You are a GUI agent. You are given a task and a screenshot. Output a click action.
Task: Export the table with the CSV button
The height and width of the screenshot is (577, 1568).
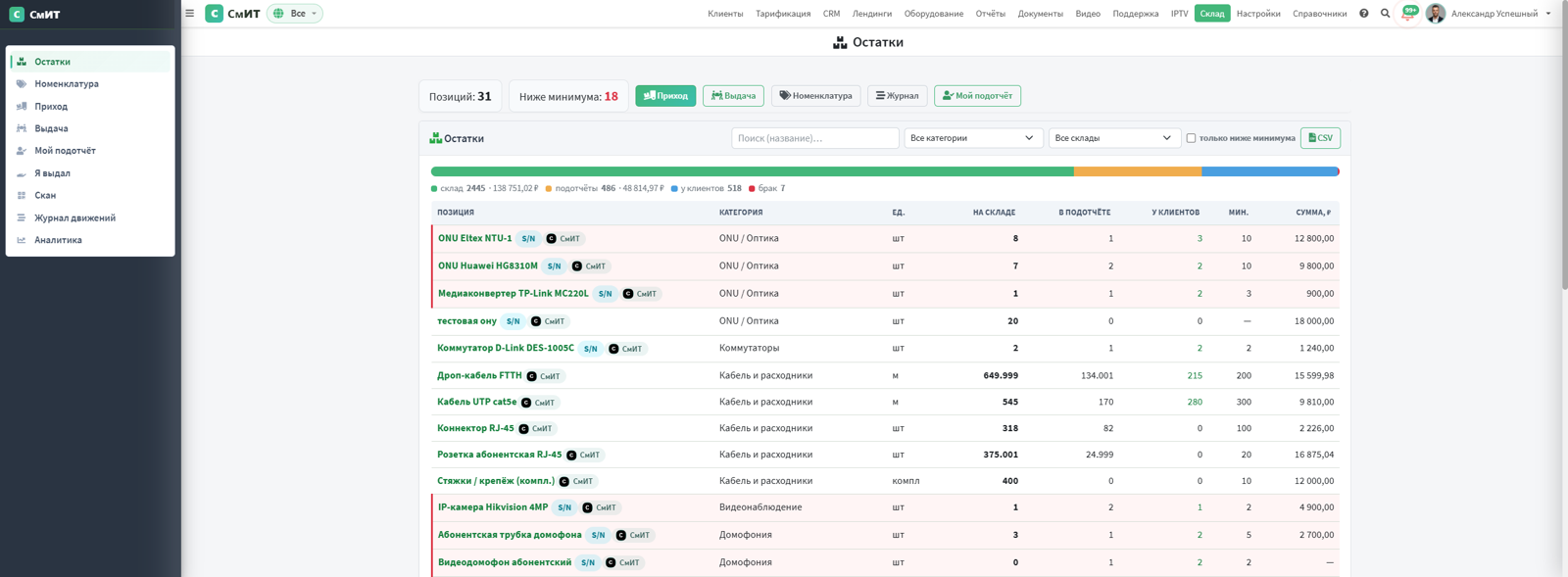(1320, 138)
